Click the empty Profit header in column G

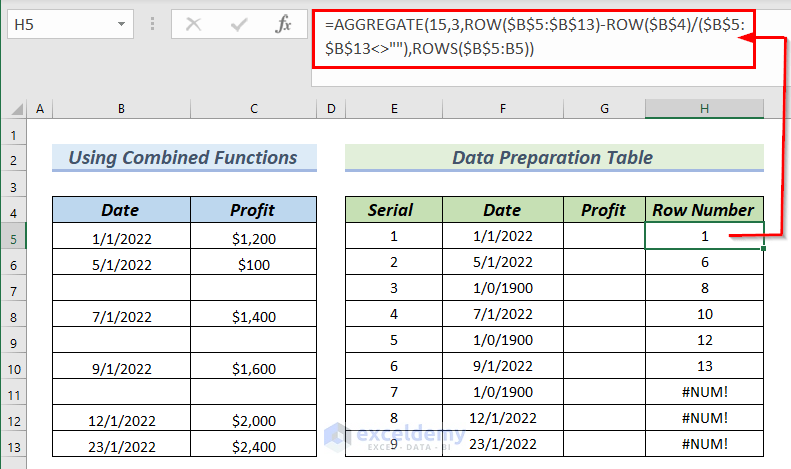click(603, 210)
